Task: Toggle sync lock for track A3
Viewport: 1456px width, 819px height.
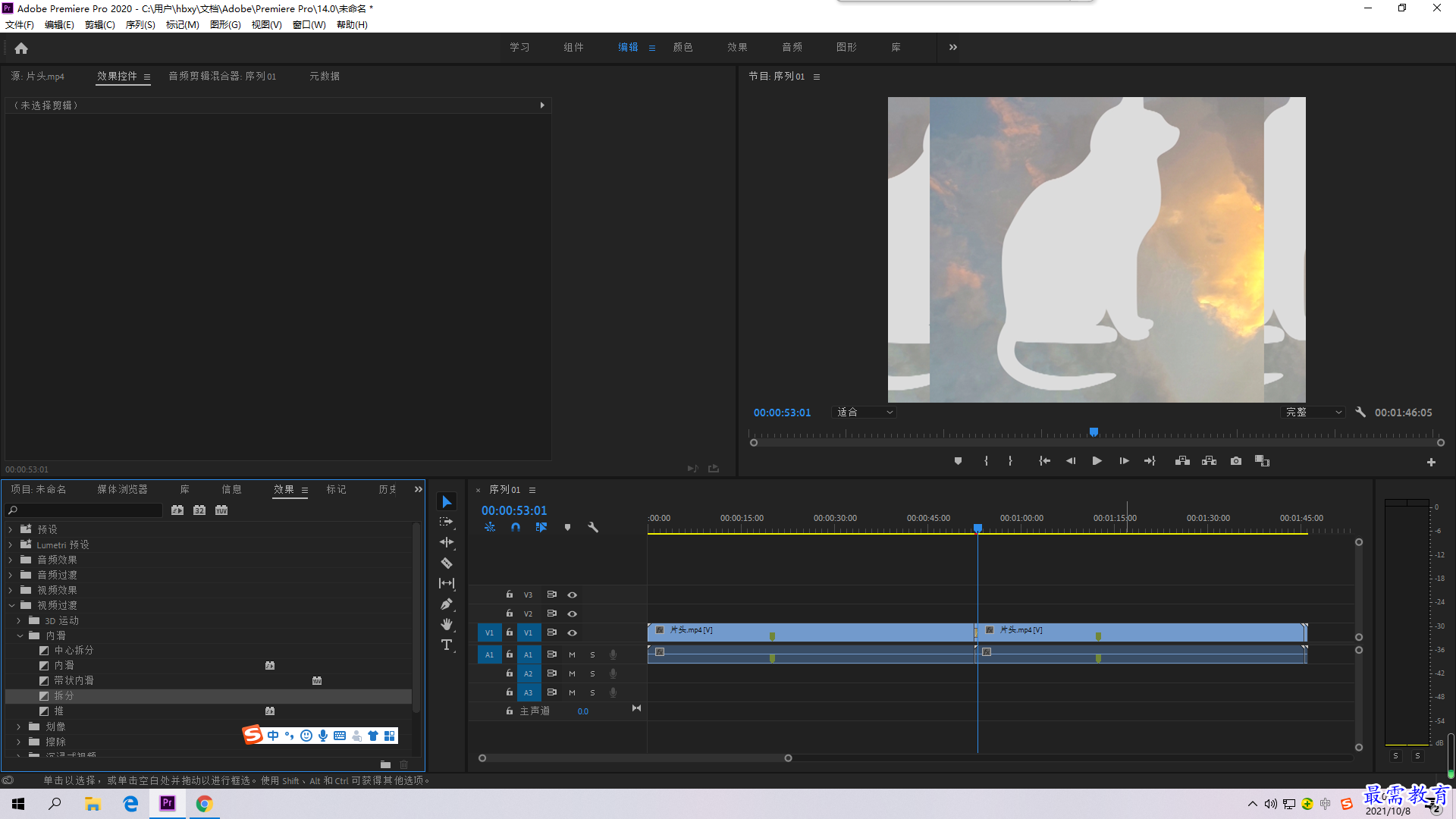Action: (552, 692)
